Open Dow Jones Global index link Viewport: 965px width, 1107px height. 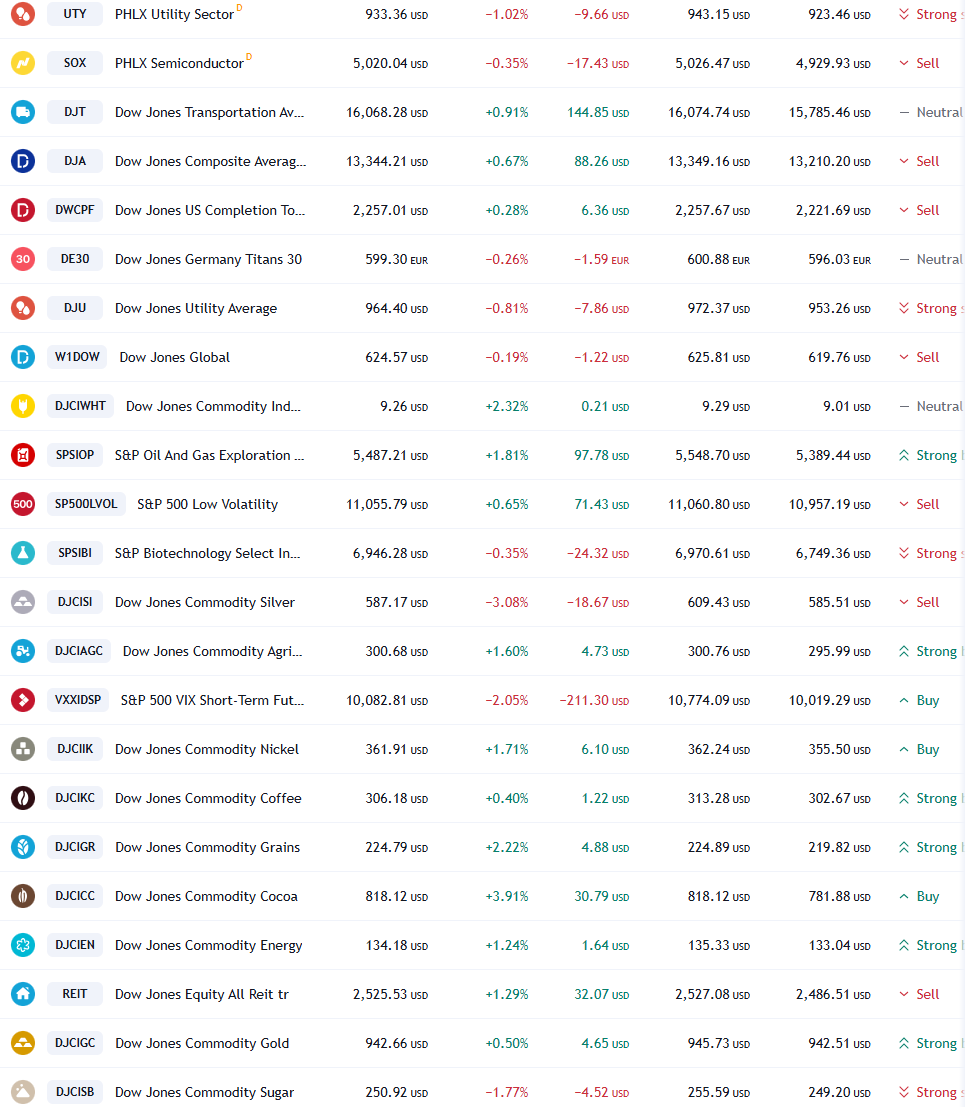pyautogui.click(x=174, y=357)
